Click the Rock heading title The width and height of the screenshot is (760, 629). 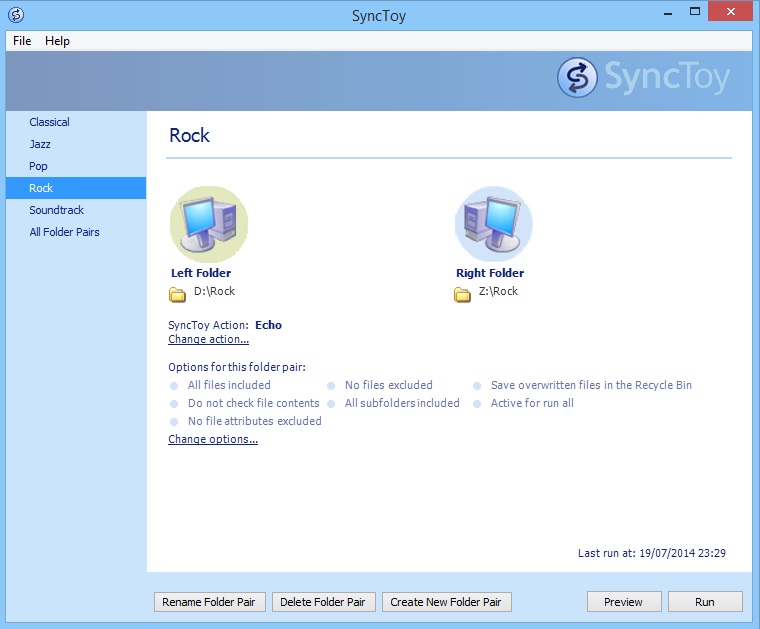pyautogui.click(x=190, y=135)
